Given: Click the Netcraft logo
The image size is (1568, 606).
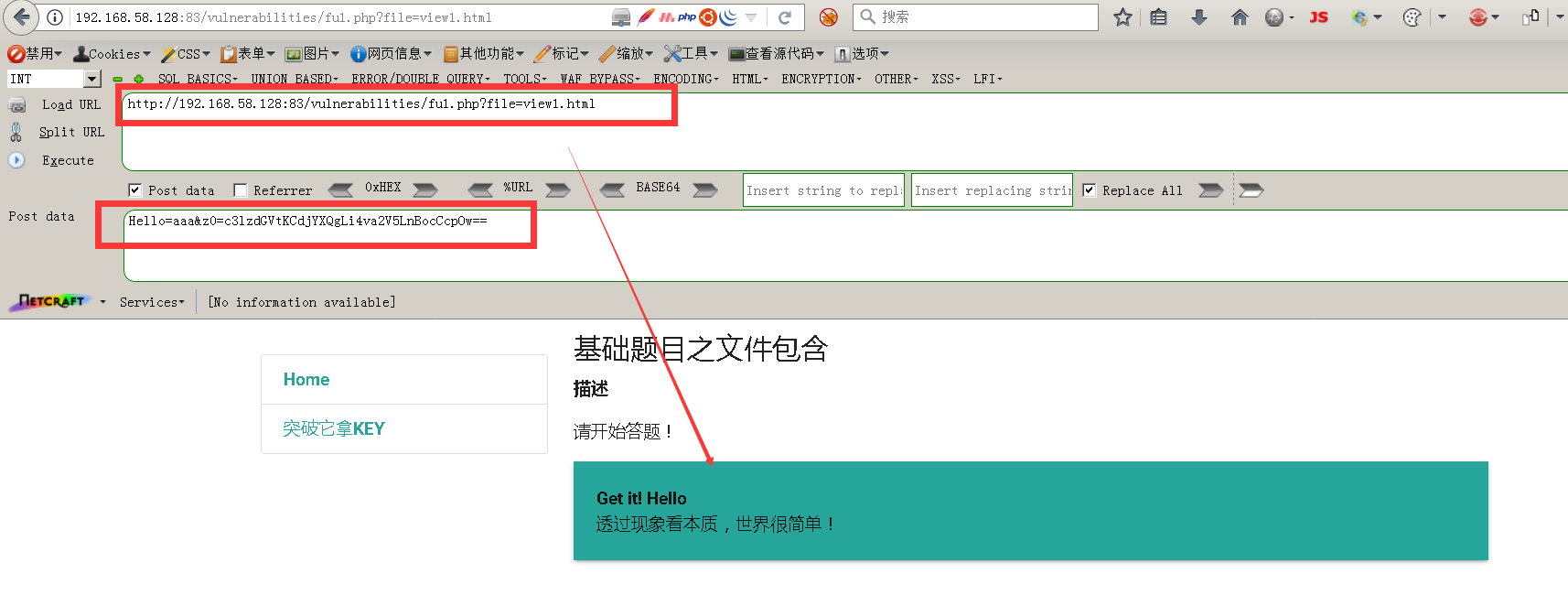Looking at the screenshot, I should (51, 301).
